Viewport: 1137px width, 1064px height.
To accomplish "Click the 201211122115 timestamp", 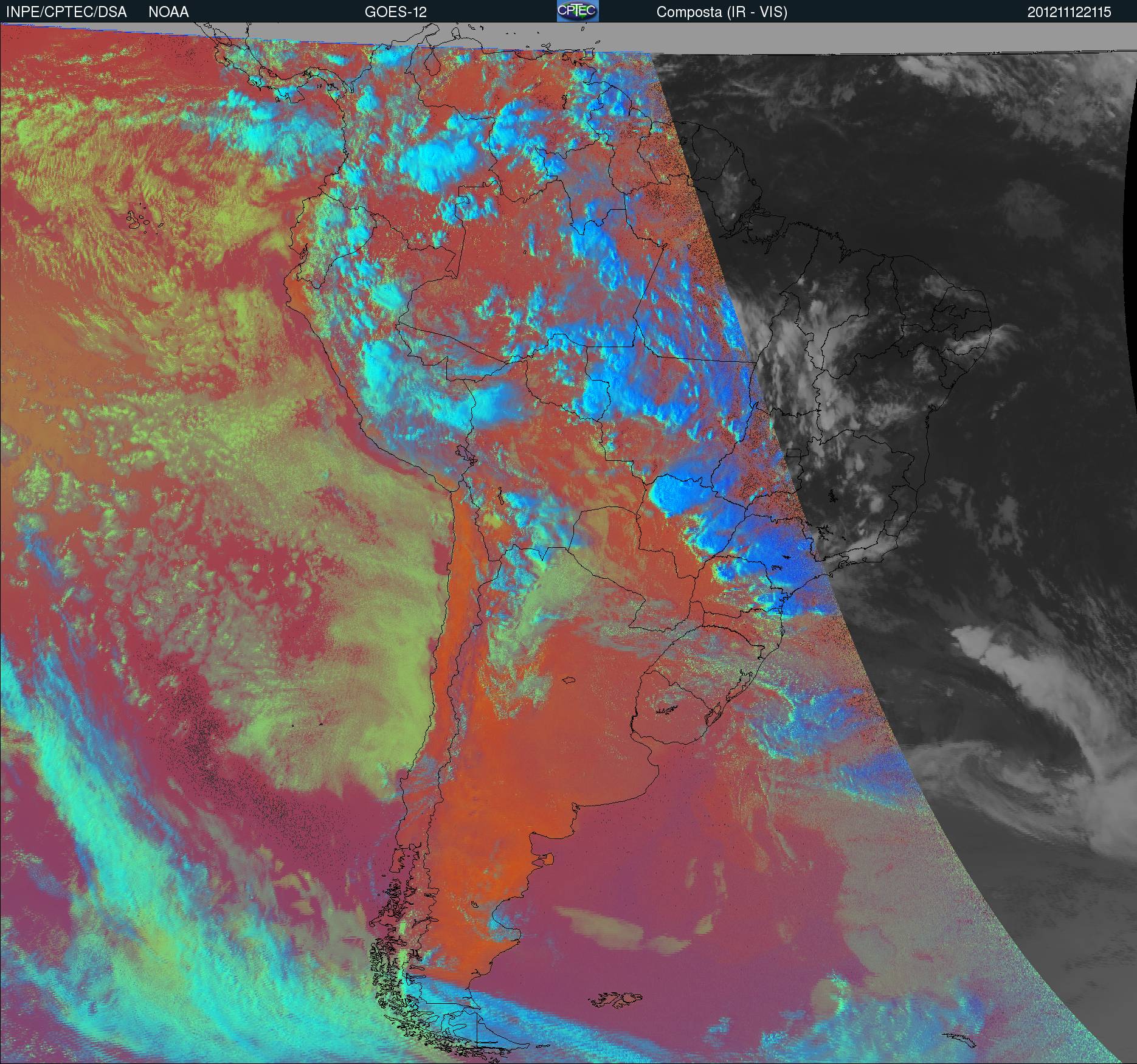I will click(x=1070, y=12).
